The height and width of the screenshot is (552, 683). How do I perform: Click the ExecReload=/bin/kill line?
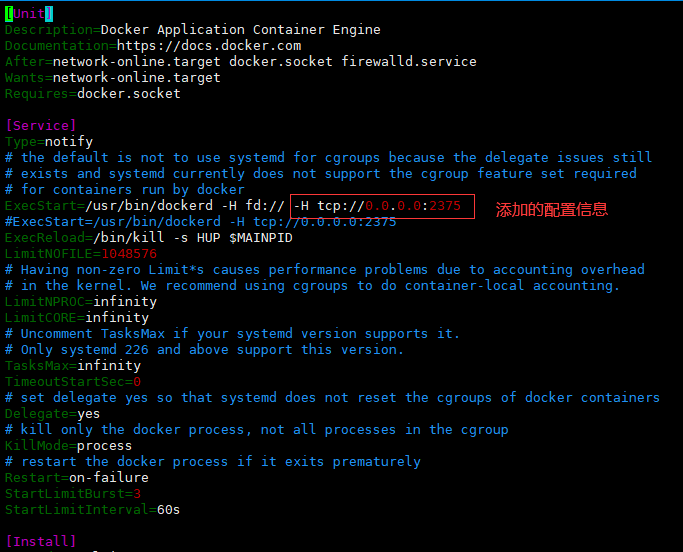click(x=148, y=238)
